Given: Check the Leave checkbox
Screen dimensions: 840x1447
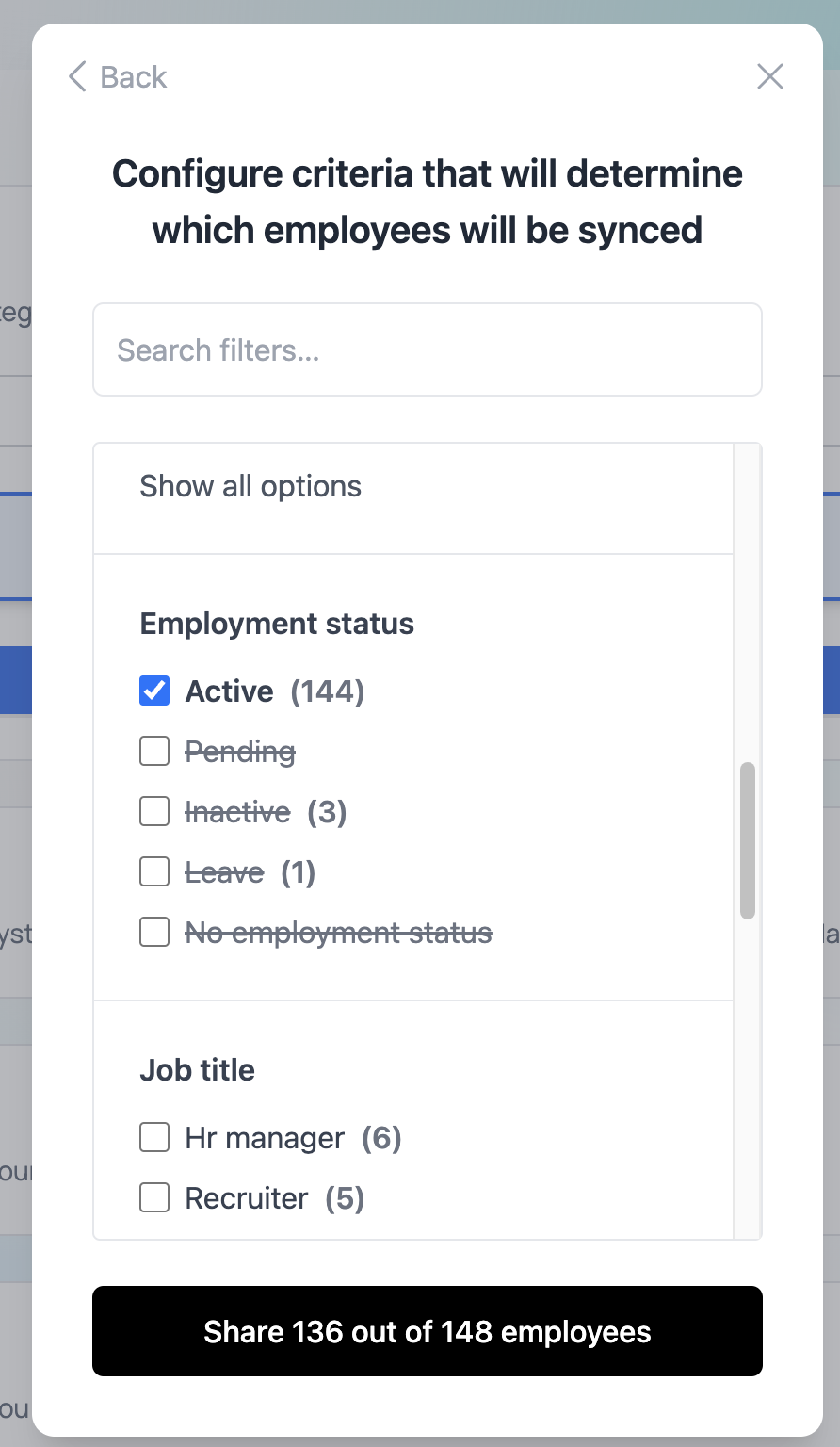Looking at the screenshot, I should click(x=154, y=872).
